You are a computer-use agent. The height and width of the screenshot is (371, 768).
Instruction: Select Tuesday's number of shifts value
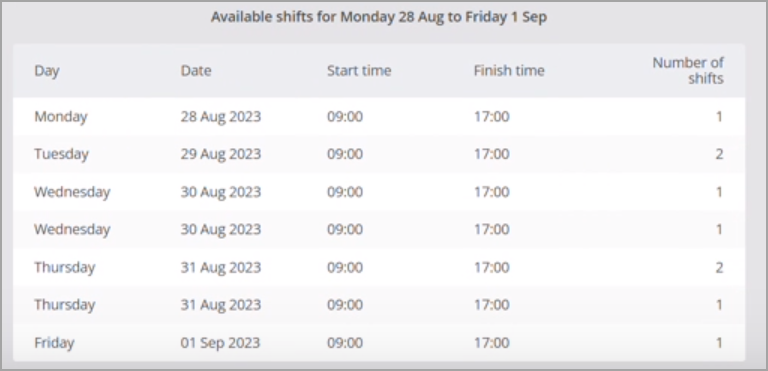719,154
